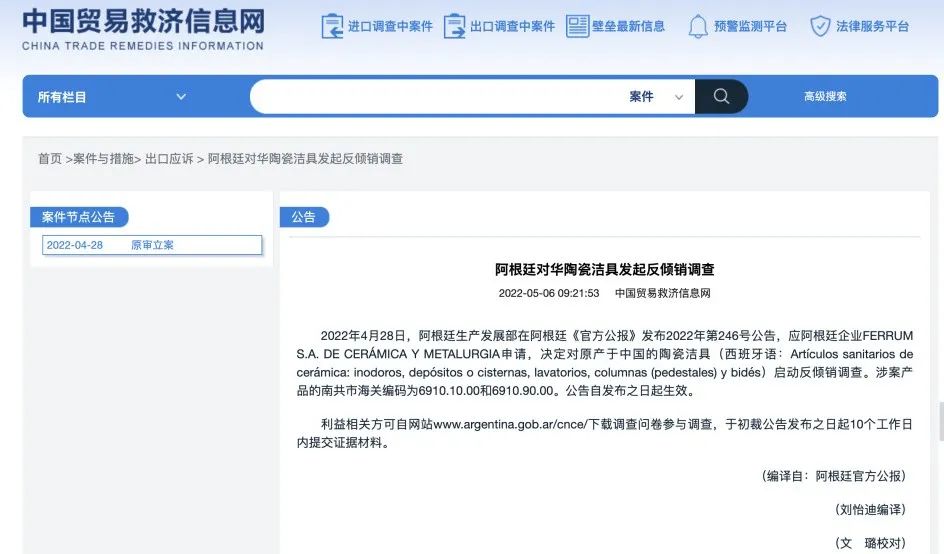This screenshot has width=944, height=554.
Task: Click translator credit 刘怡迪编译
Action: [870, 509]
